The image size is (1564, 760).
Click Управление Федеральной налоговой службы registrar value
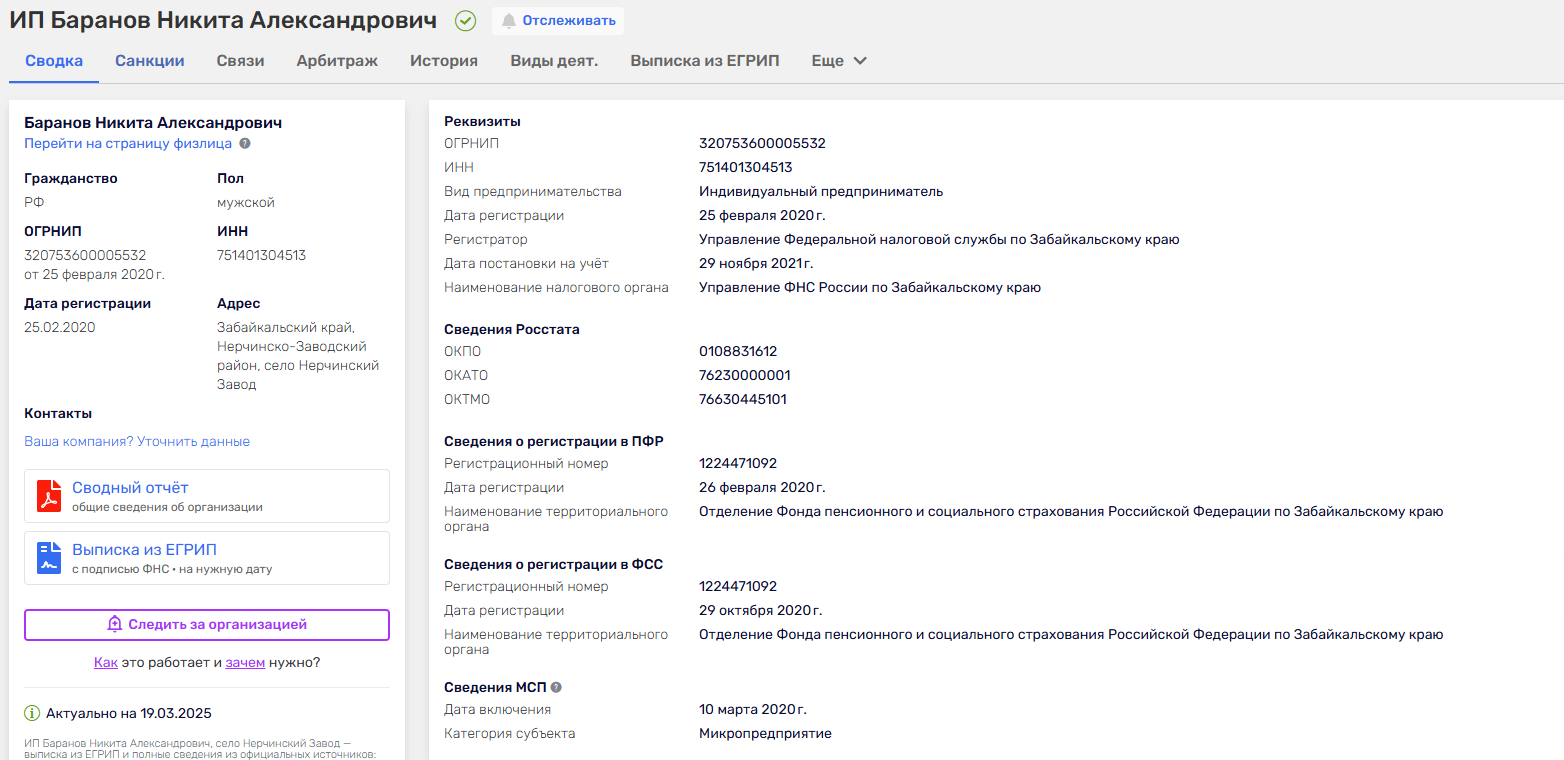click(x=939, y=240)
